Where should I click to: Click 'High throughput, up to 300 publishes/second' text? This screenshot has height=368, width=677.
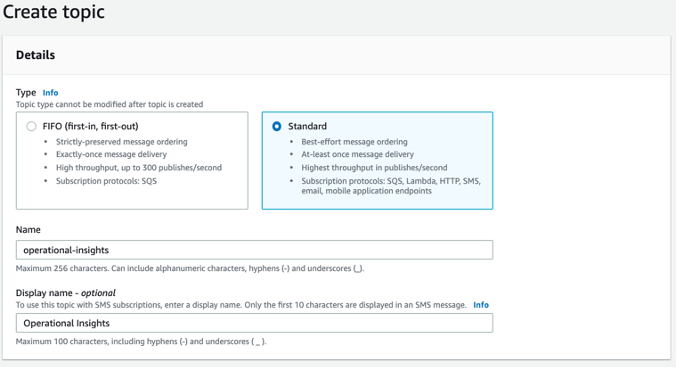139,168
